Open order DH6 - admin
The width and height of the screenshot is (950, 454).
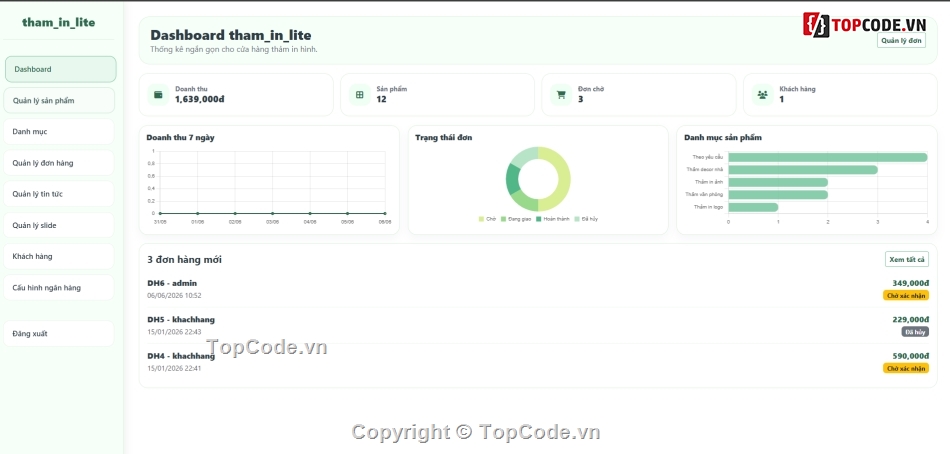click(172, 283)
